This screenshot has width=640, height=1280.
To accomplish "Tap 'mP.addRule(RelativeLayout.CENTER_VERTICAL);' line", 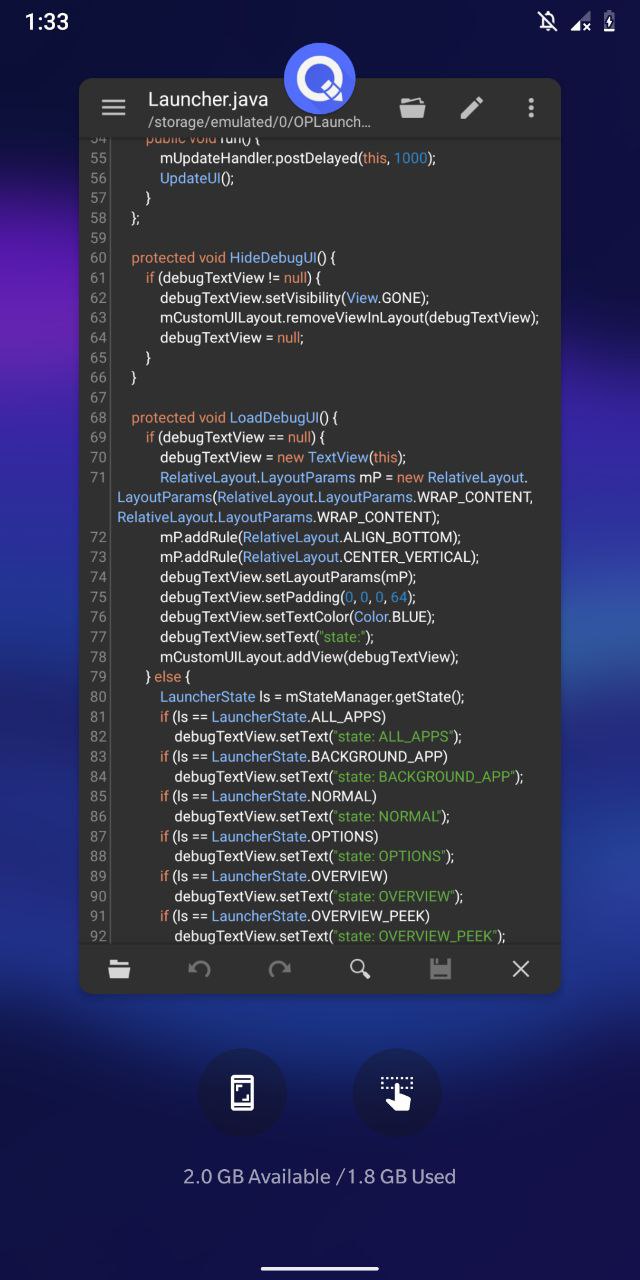I will [319, 557].
